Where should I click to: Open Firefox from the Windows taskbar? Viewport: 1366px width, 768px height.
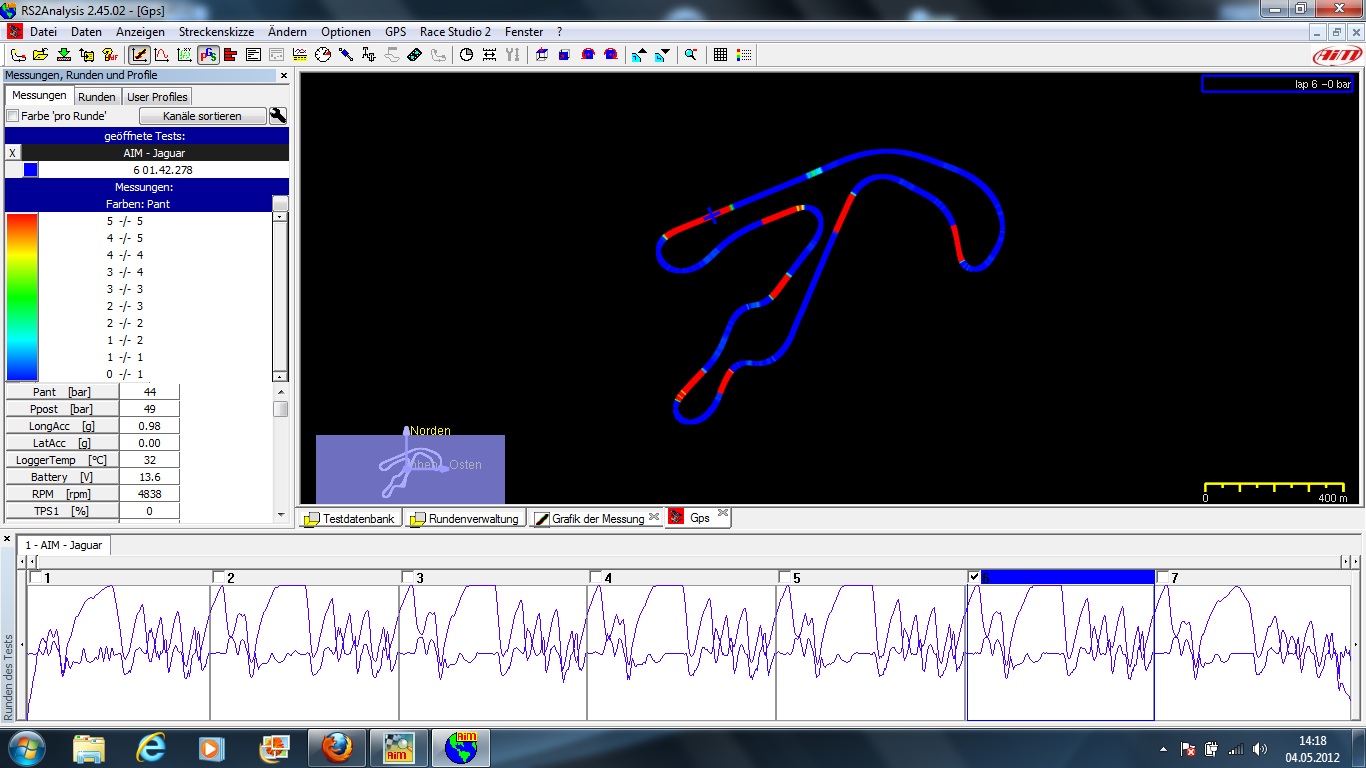tap(336, 747)
